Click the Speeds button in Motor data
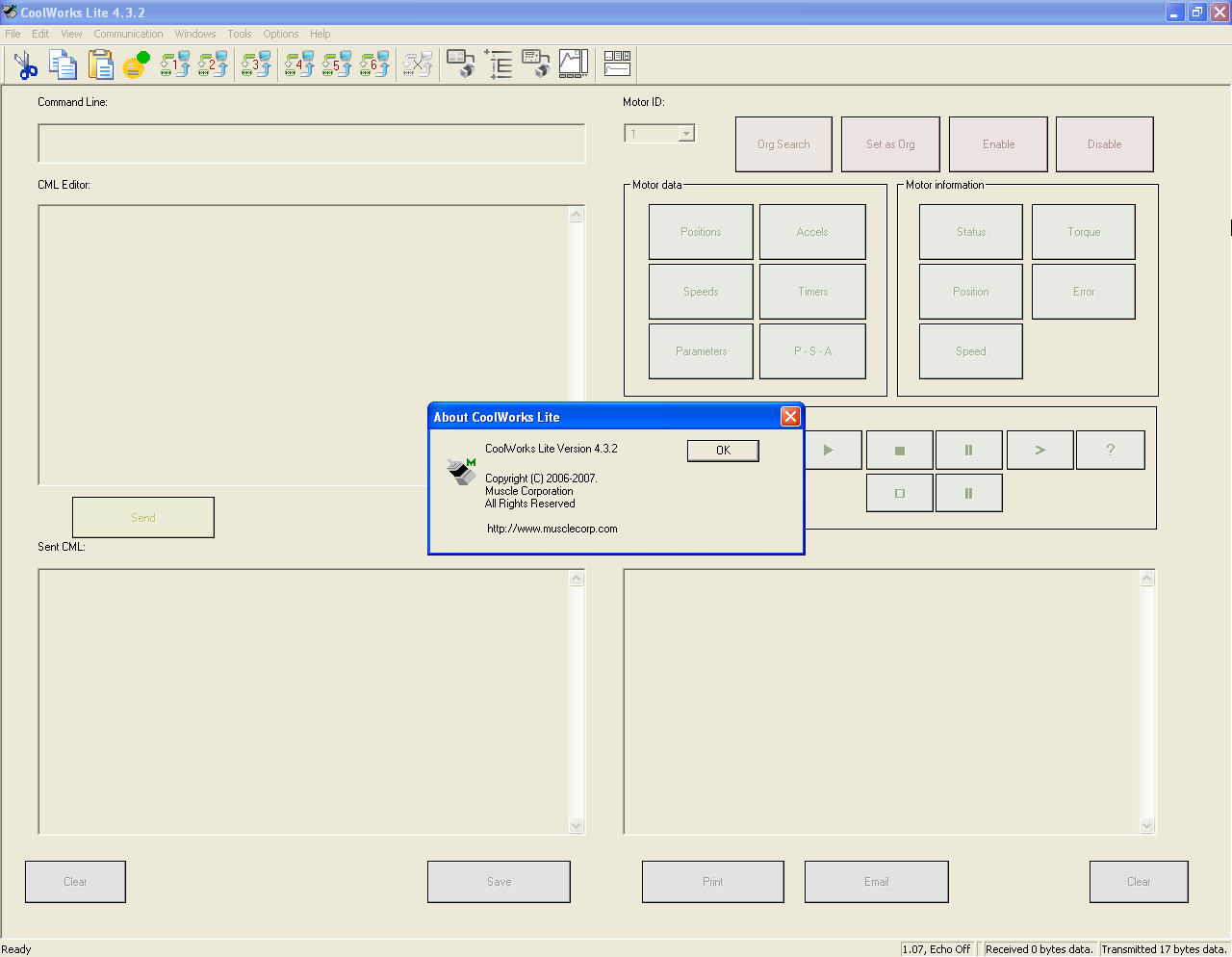Screen dimensions: 1232x957 point(701,292)
